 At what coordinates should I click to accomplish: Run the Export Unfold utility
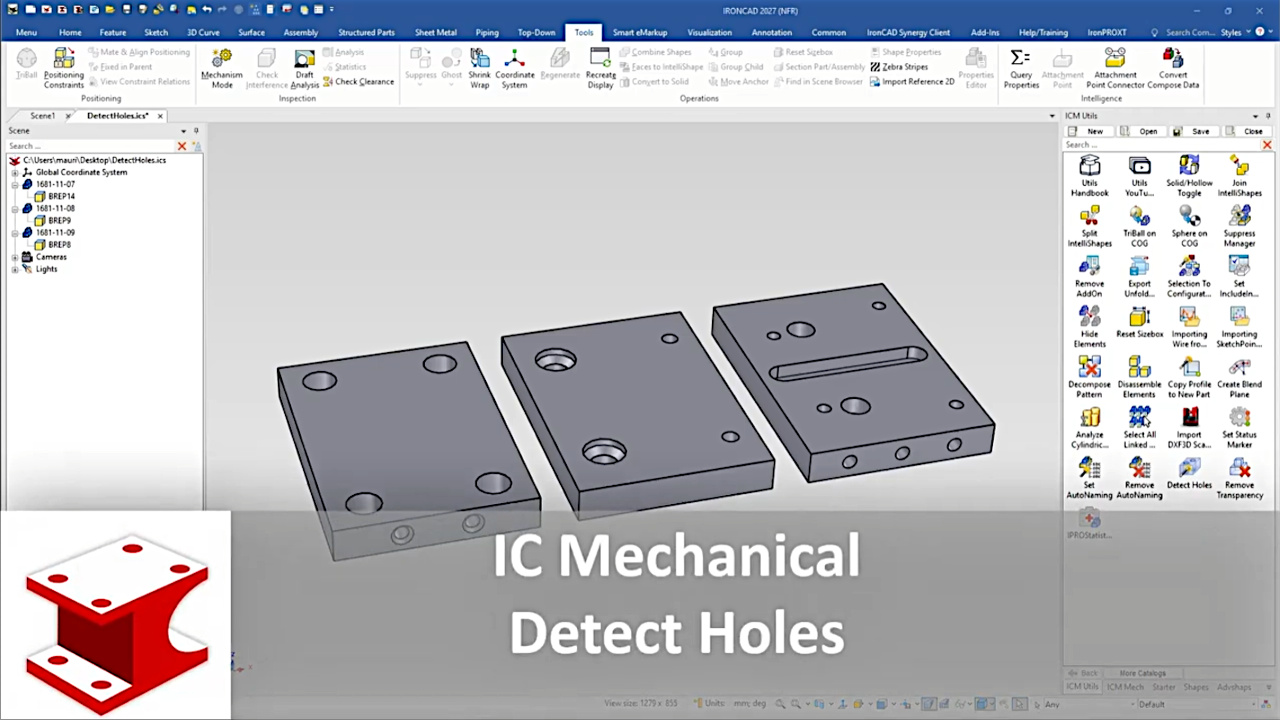point(1139,277)
